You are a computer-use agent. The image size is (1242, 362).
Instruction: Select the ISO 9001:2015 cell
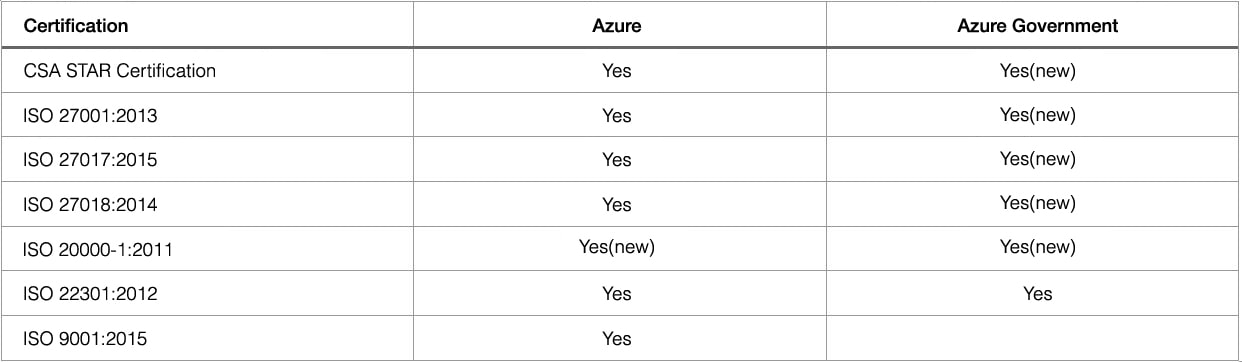(85, 339)
